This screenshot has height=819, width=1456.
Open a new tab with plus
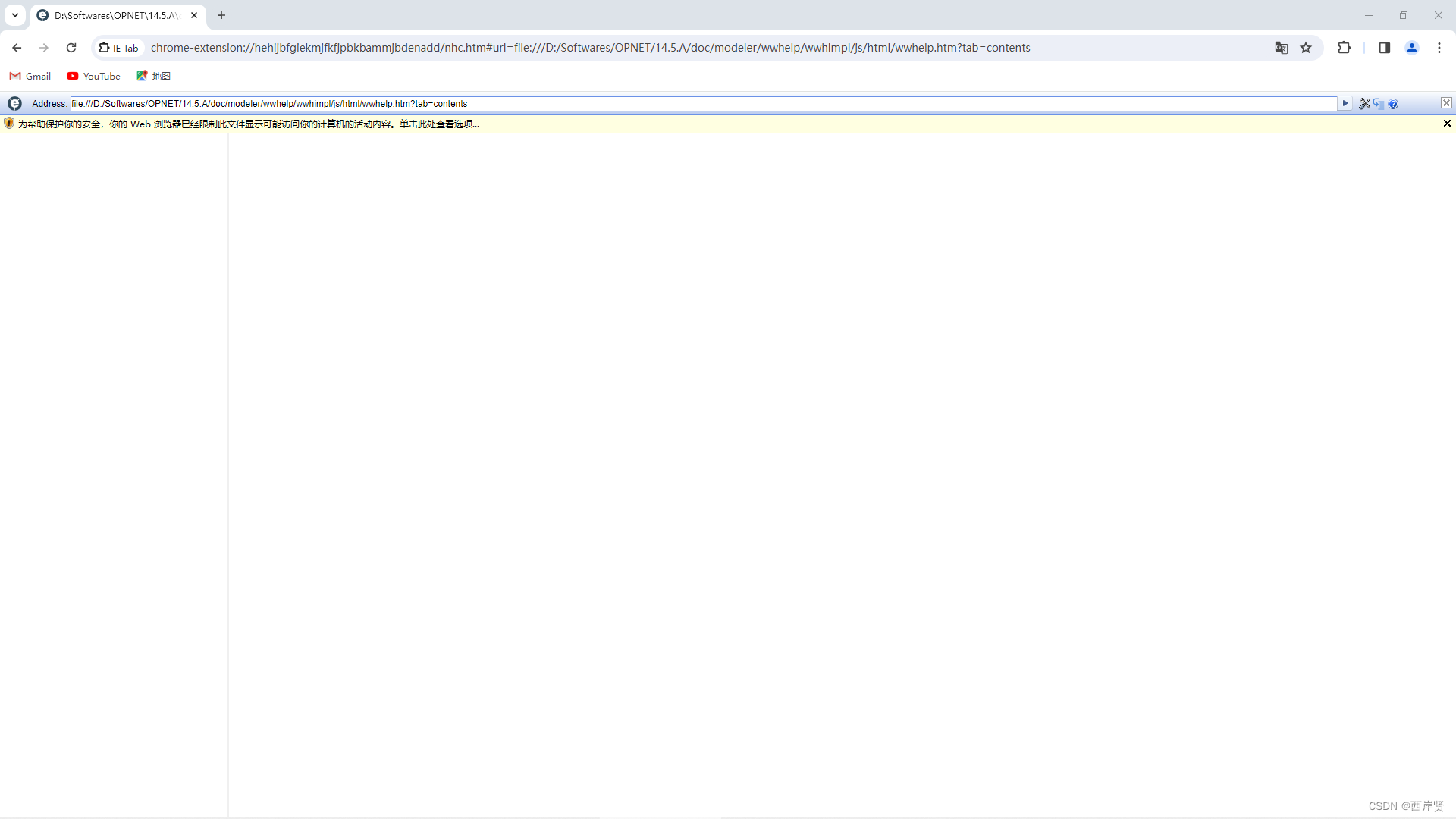click(221, 15)
